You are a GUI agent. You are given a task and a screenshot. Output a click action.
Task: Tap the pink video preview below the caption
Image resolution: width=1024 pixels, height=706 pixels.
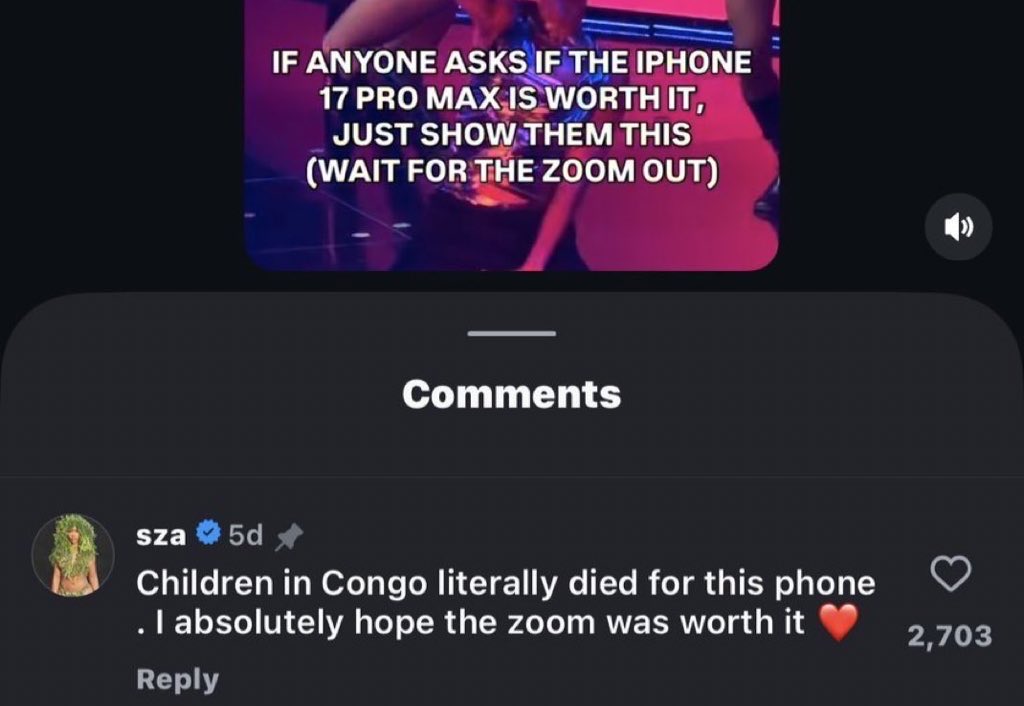click(x=511, y=229)
